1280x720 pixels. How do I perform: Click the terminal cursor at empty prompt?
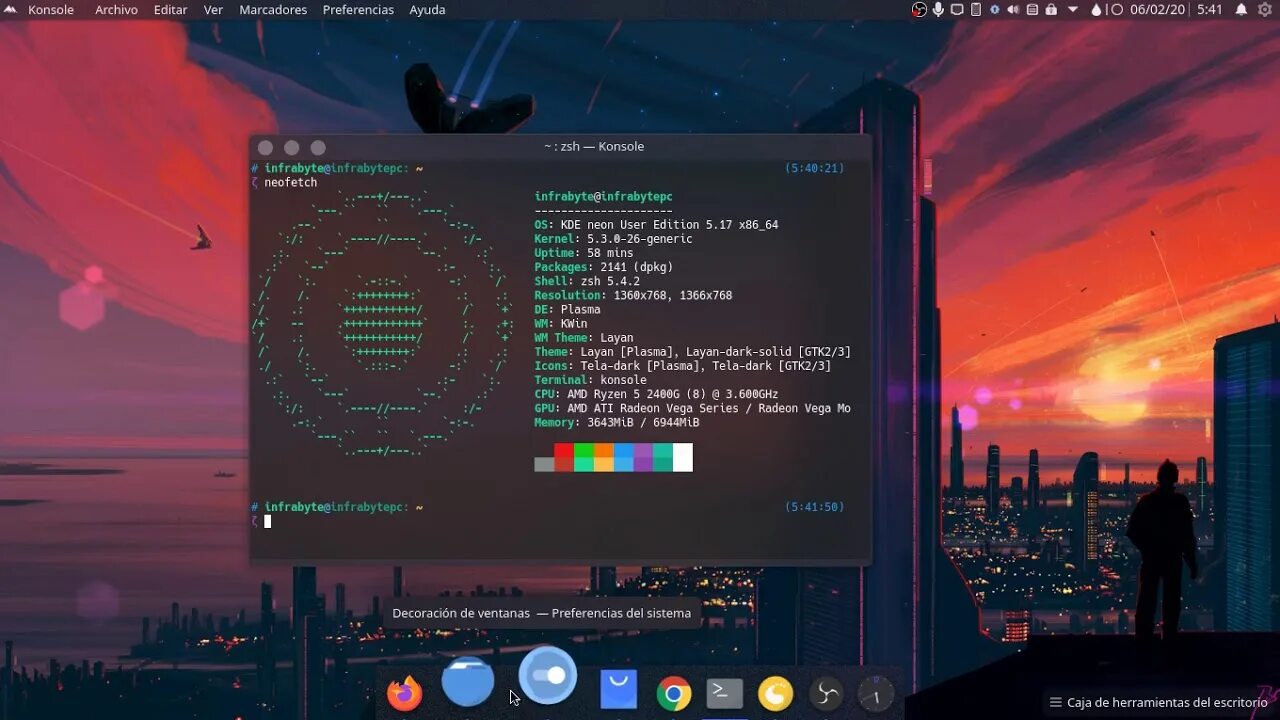pyautogui.click(x=268, y=521)
